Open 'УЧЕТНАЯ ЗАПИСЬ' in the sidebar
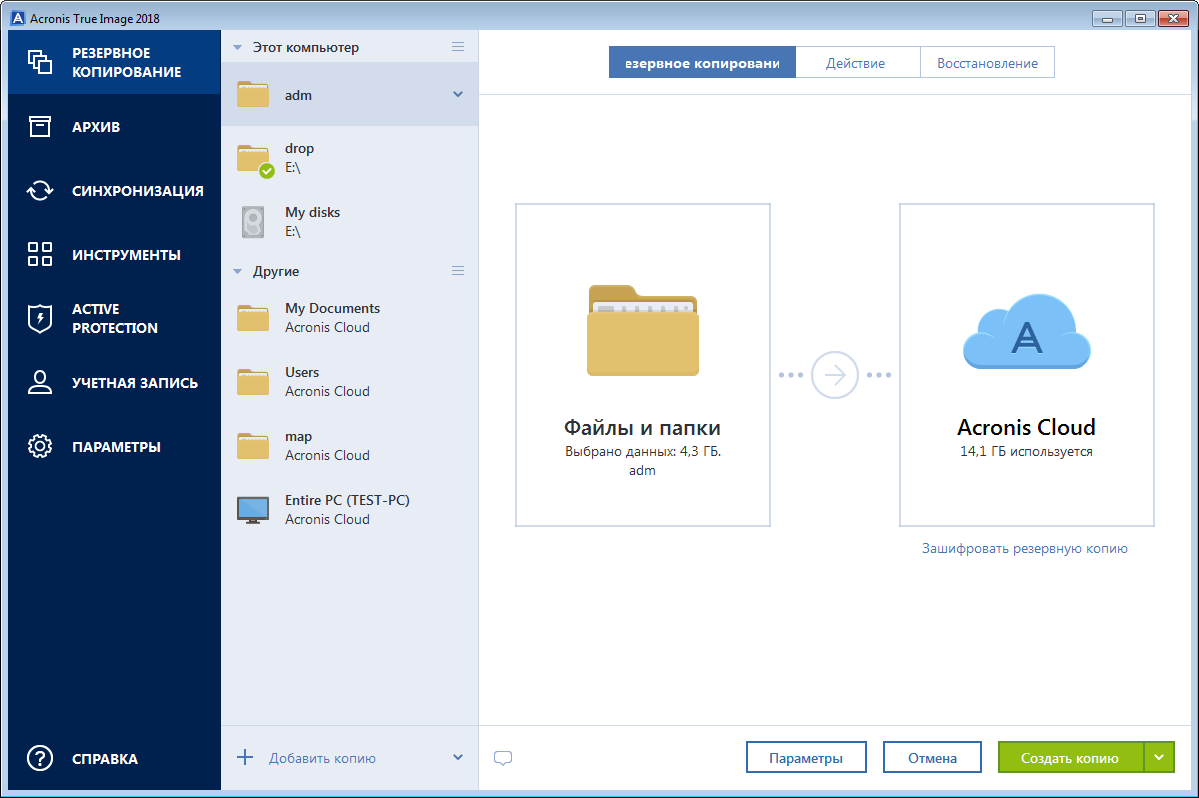The height and width of the screenshot is (798, 1199). 115,382
